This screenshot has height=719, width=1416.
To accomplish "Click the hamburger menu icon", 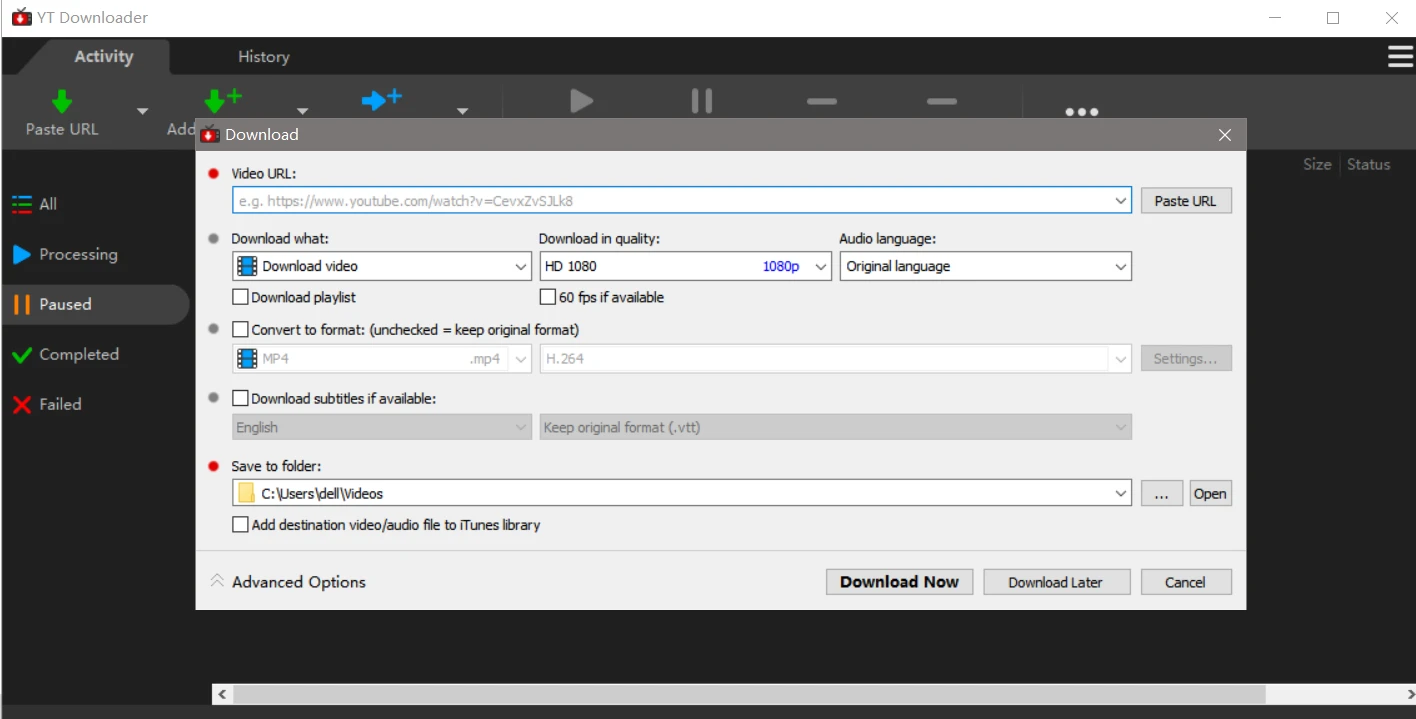I will 1400,57.
